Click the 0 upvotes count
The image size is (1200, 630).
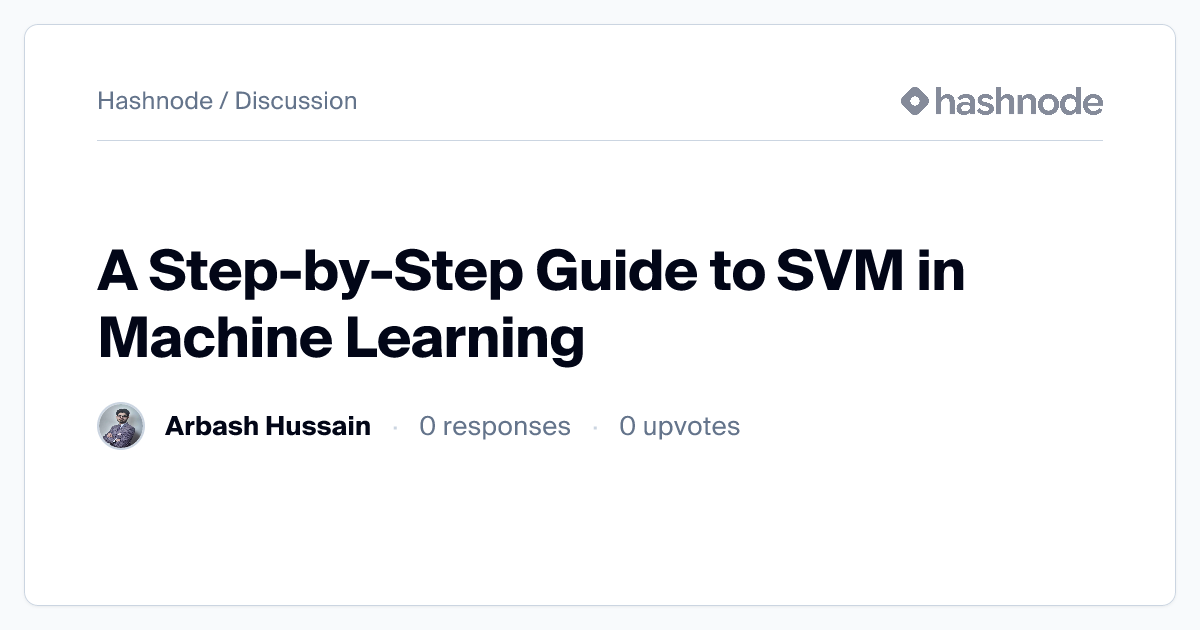(x=679, y=426)
